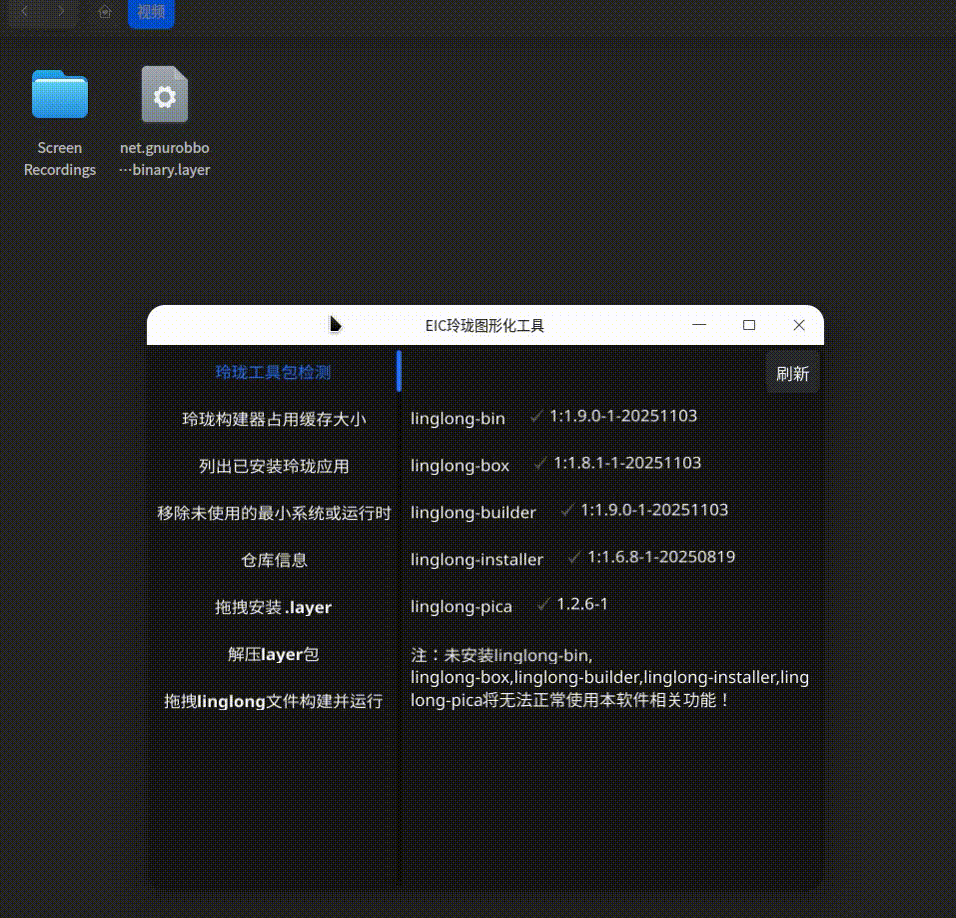
Task: Select 移除未使用的最小系统或运行时
Action: click(x=273, y=513)
